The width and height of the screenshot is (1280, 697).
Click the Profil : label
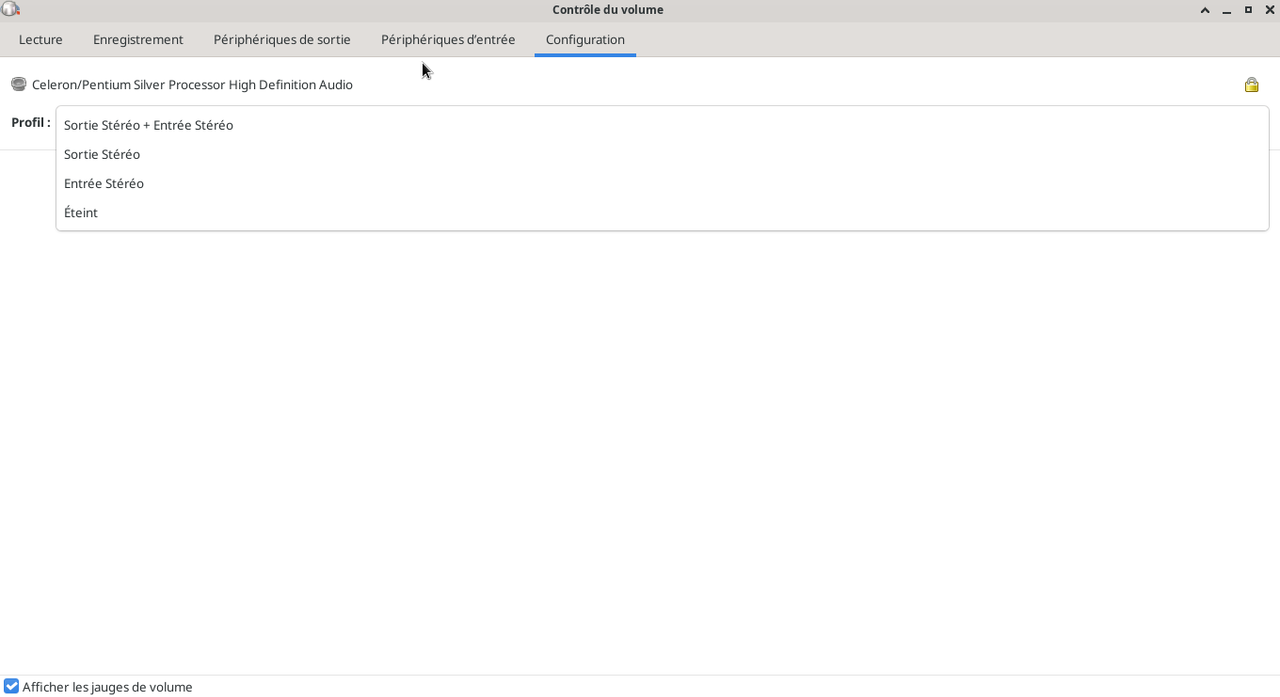coord(31,122)
